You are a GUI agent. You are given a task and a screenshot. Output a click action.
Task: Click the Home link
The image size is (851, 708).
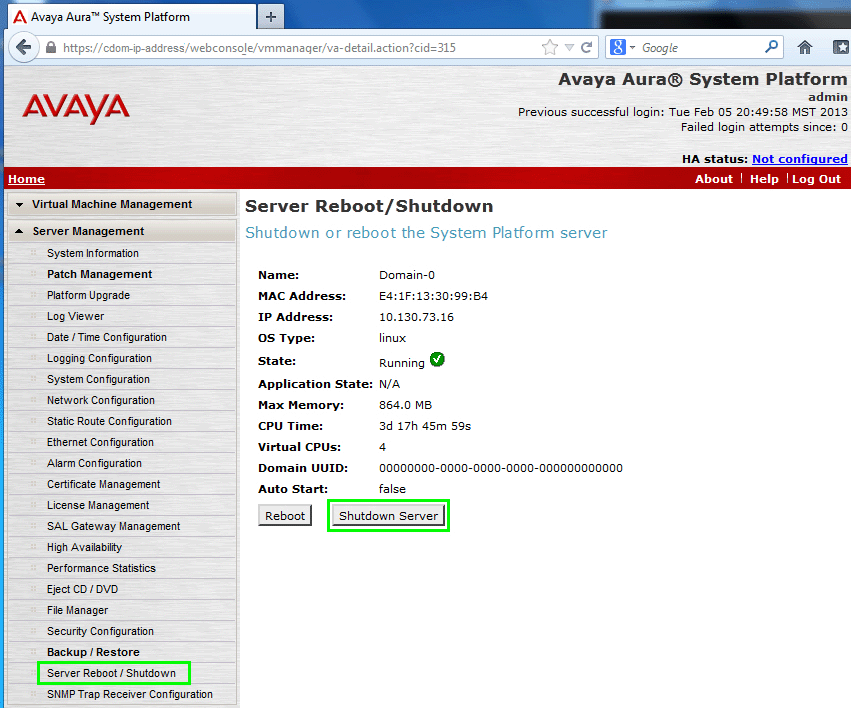[x=26, y=179]
